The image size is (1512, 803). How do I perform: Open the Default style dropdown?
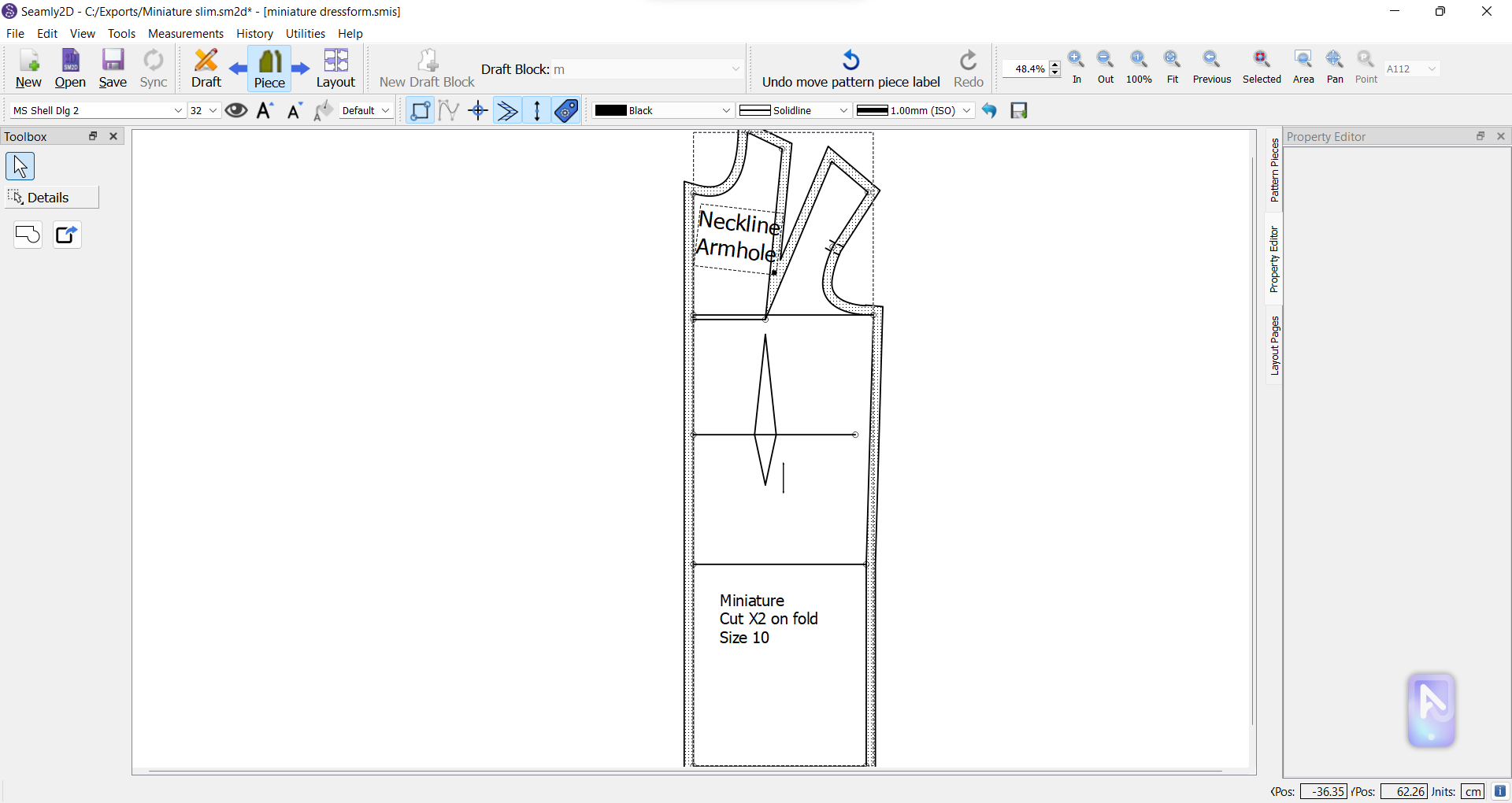[x=366, y=110]
